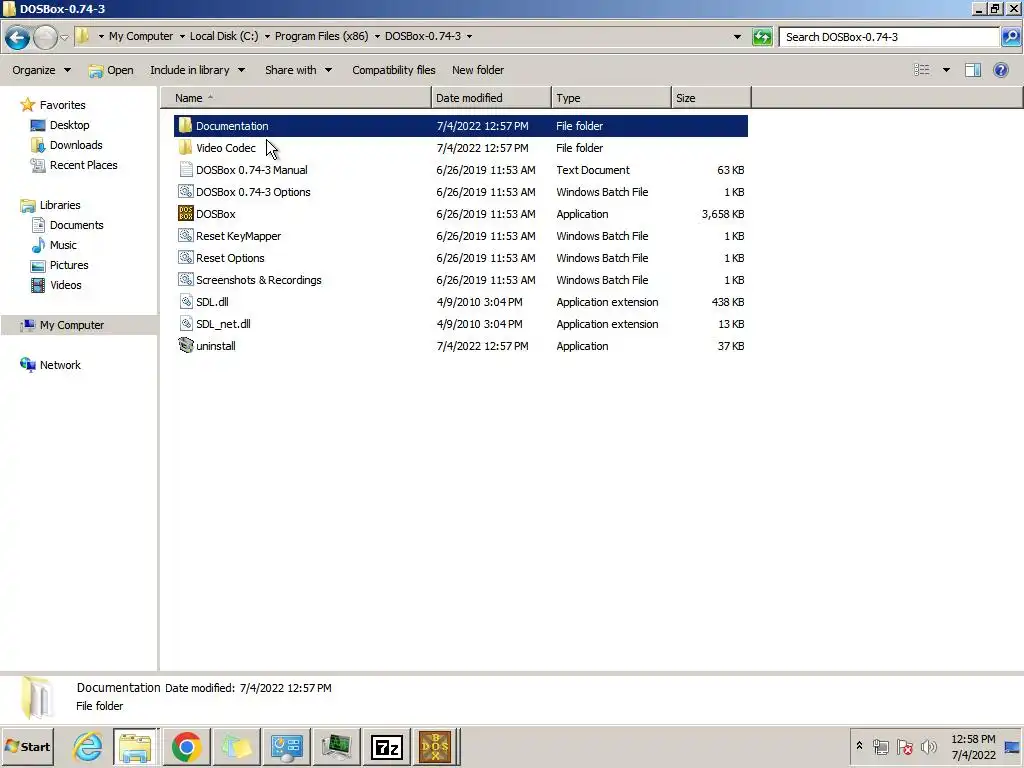Expand the Program Files (x86) breadcrumb arrow
The image size is (1024, 768).
(377, 36)
